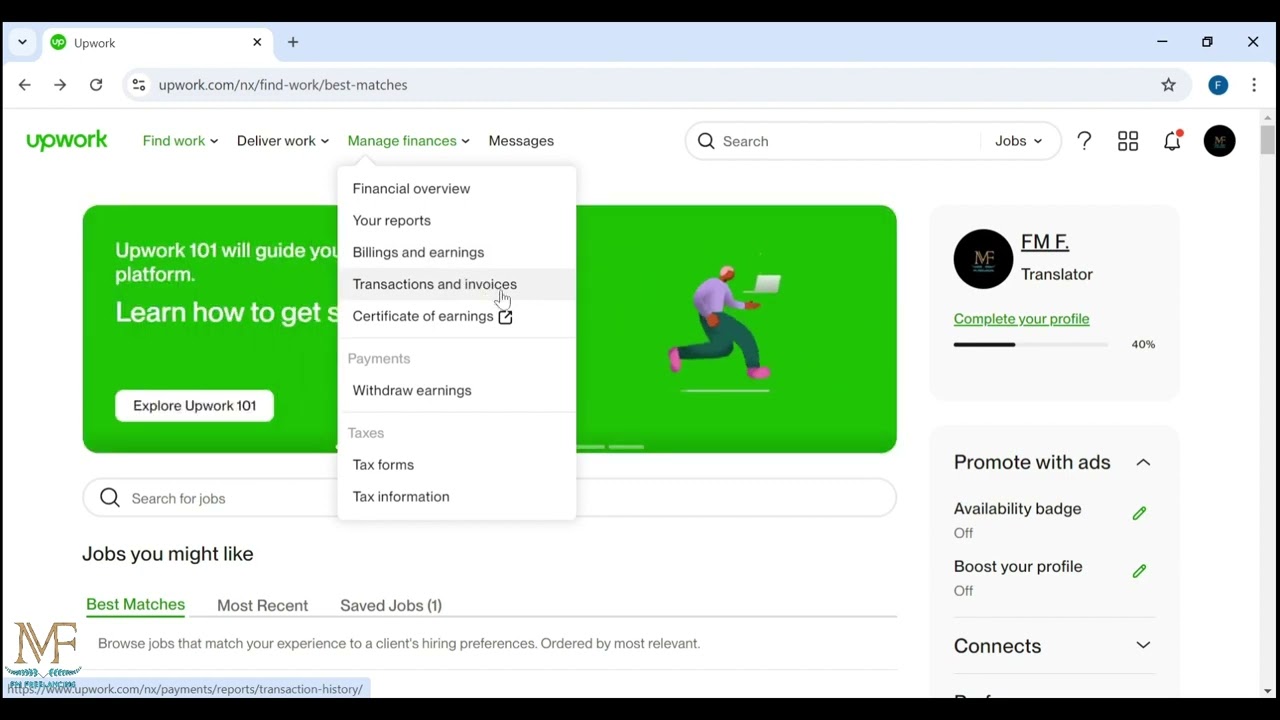1280x720 pixels.
Task: Open the Chrome three-dot menu
Action: coord(1254,85)
